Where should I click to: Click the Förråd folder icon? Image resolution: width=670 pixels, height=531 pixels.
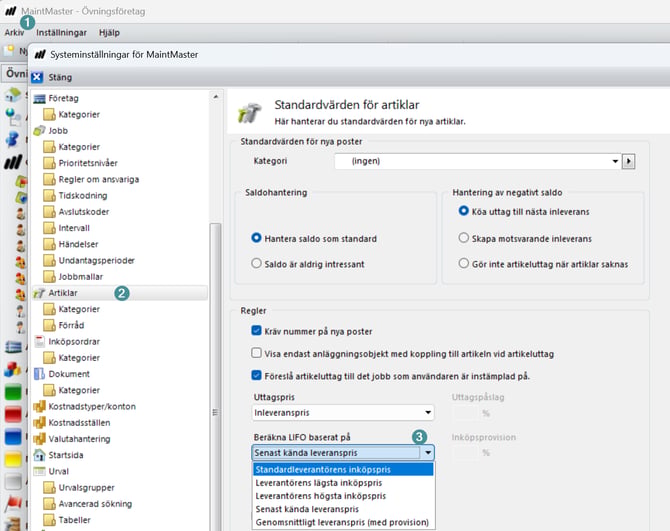pyautogui.click(x=49, y=326)
